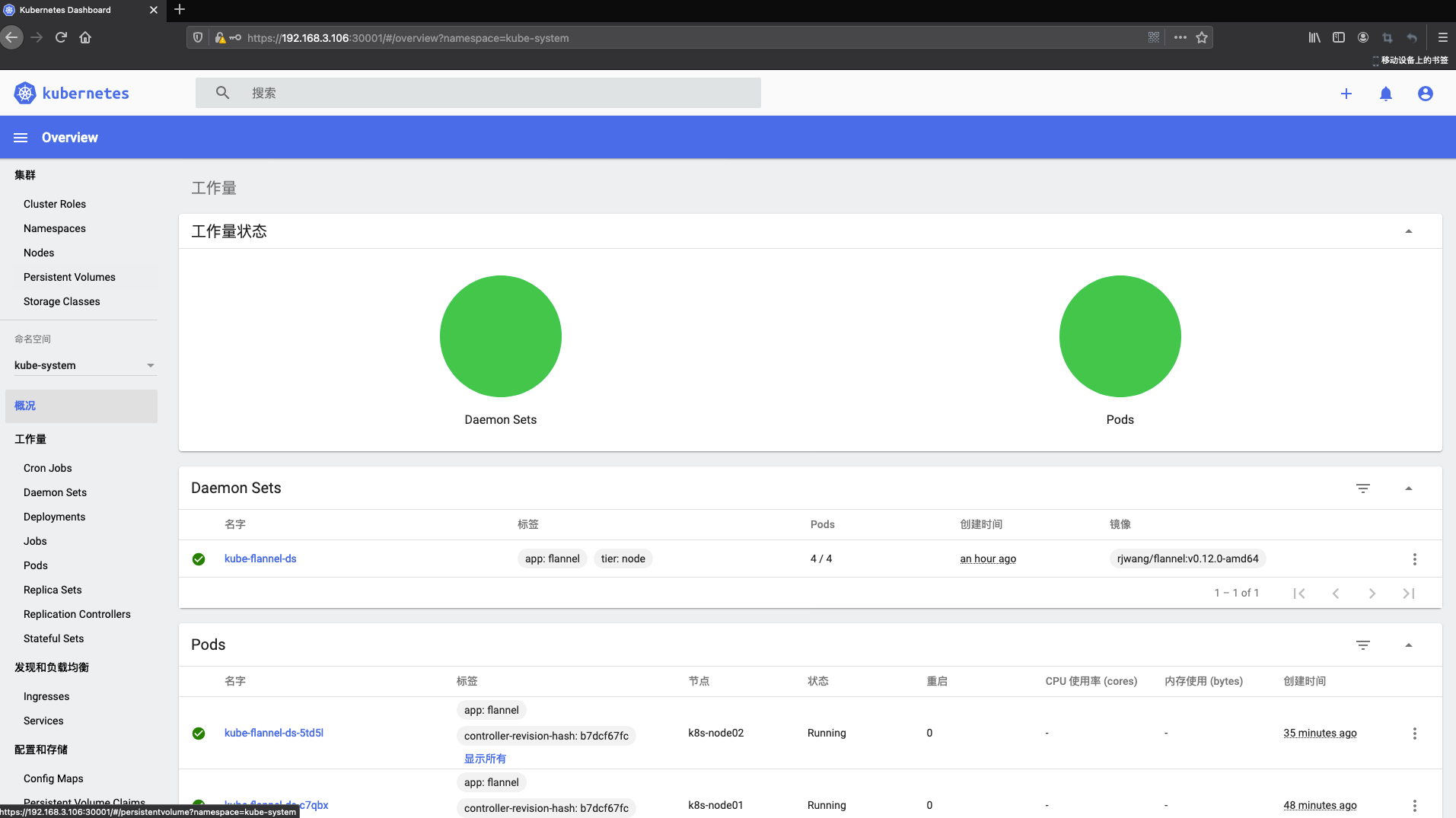This screenshot has width=1456, height=818.
Task: Click the browser address bar URL
Action: (x=408, y=38)
